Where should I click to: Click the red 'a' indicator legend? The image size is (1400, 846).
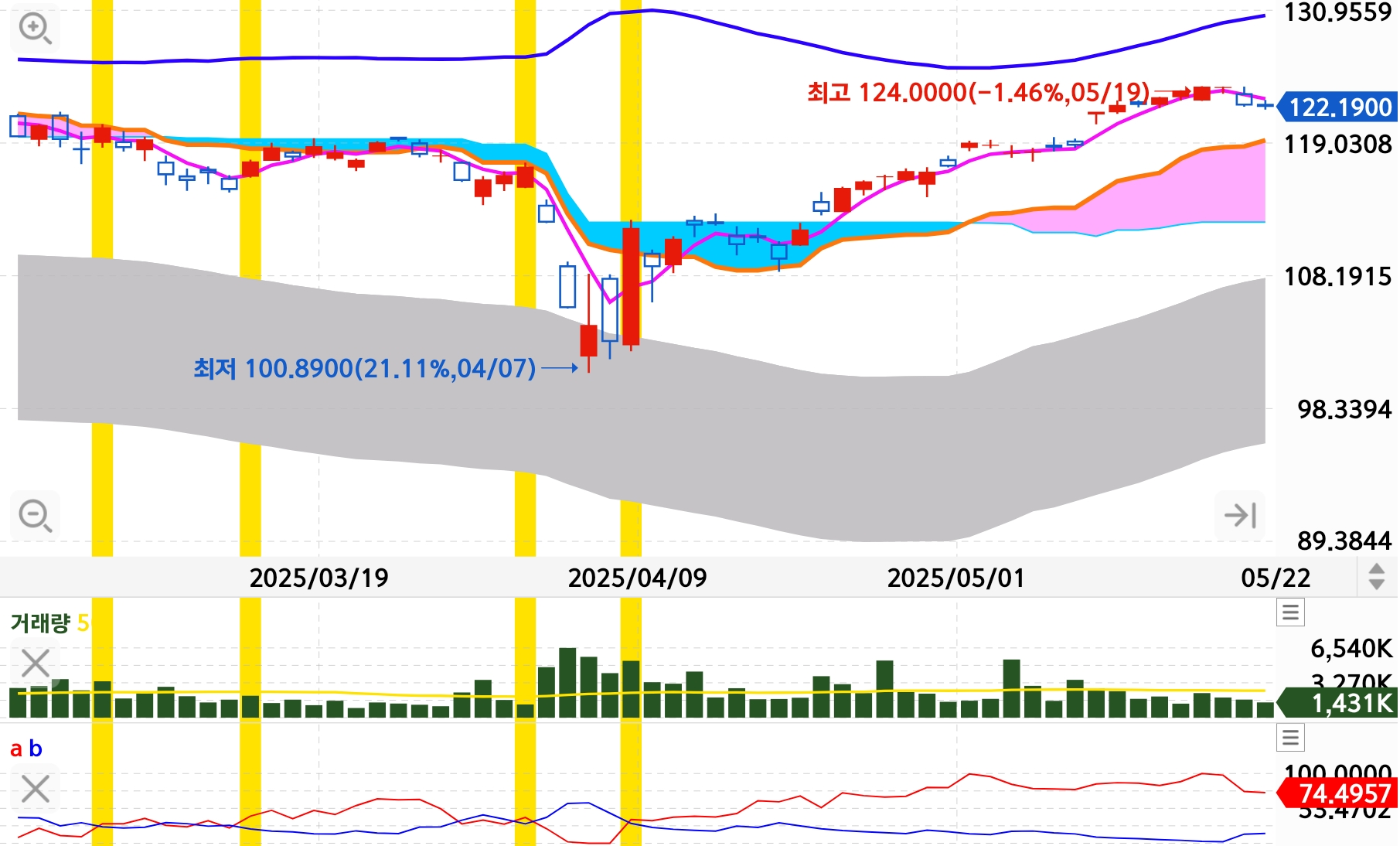click(16, 749)
